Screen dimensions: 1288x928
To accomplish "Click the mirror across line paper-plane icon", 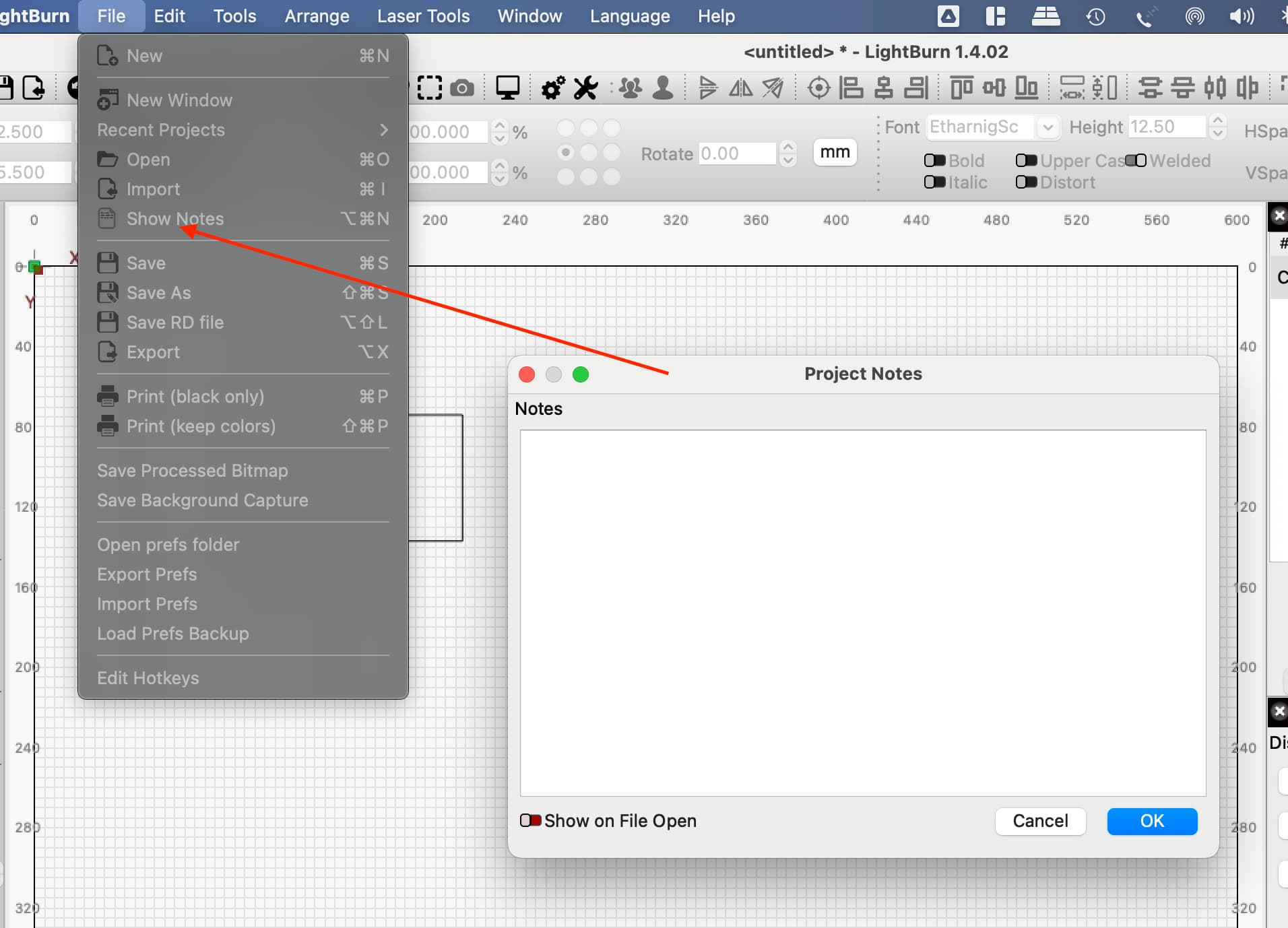I will [773, 88].
